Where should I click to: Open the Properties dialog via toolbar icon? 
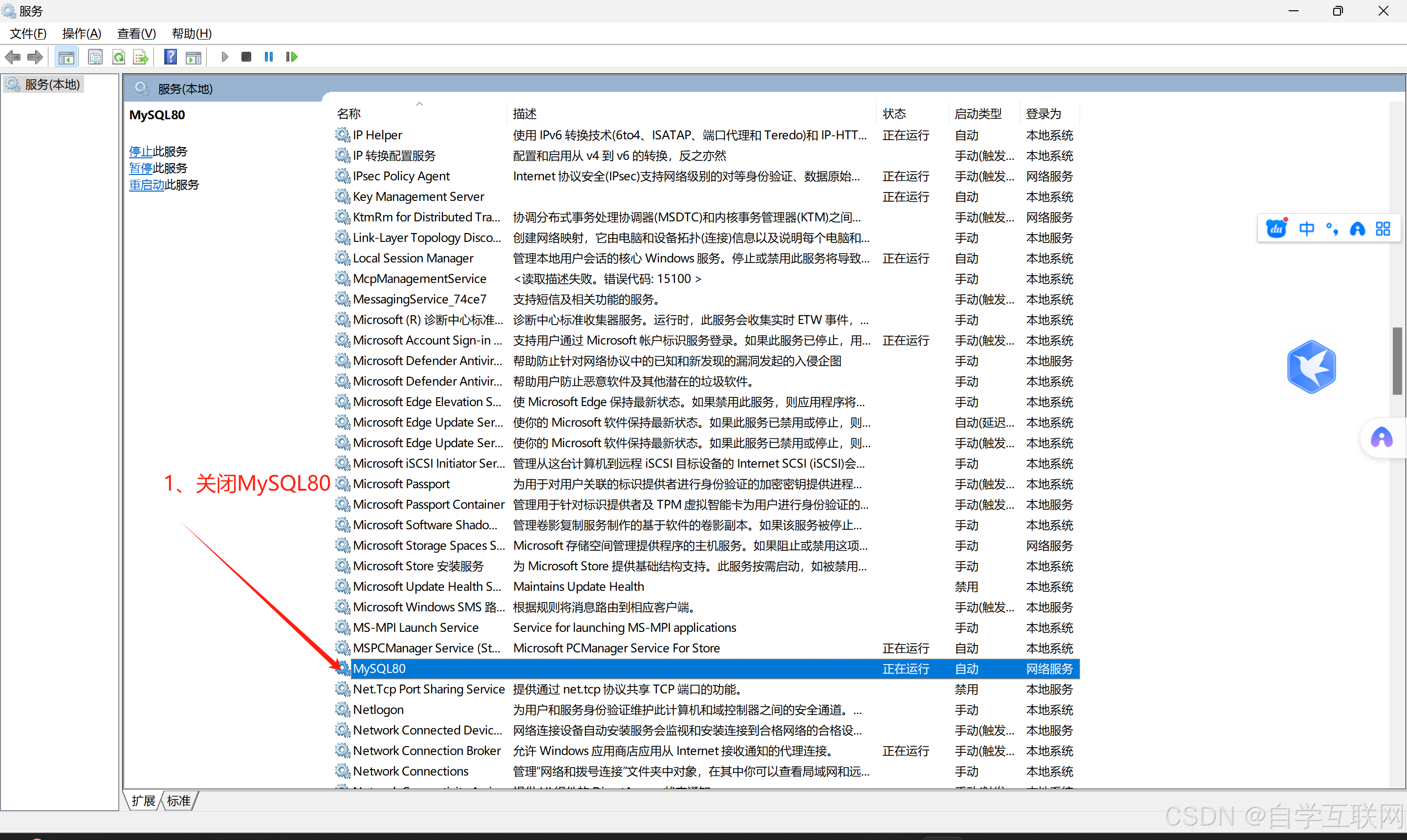(x=95, y=57)
